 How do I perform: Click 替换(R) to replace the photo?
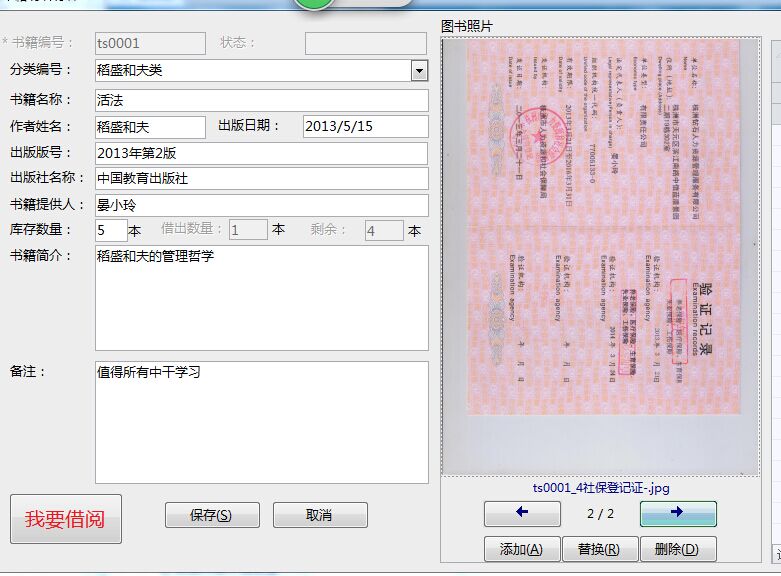599,549
